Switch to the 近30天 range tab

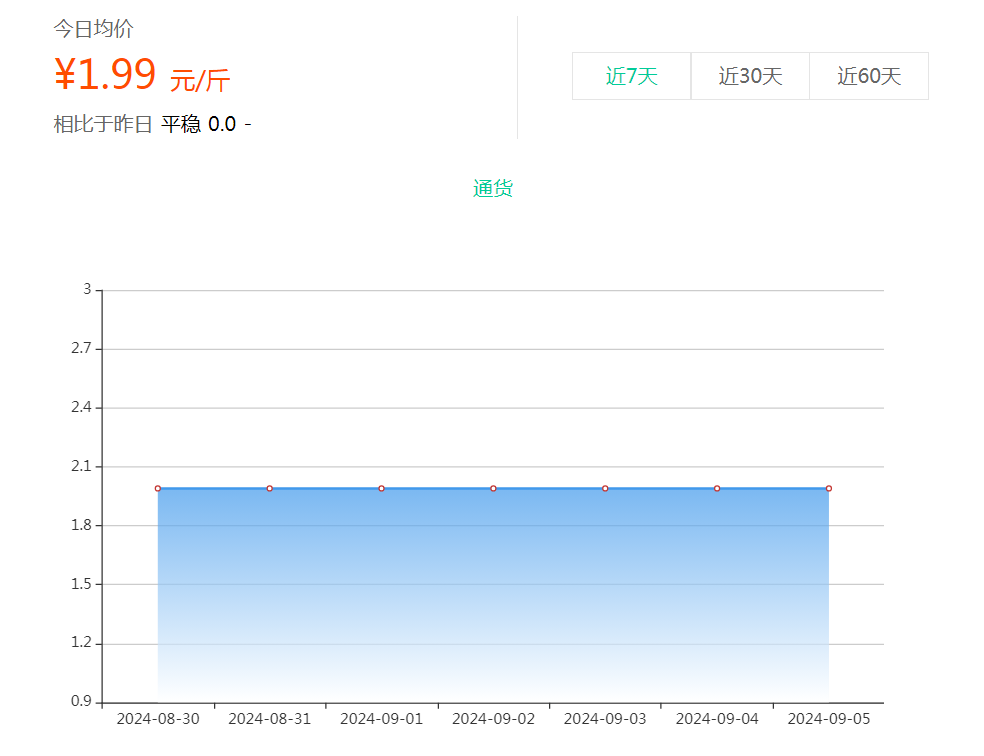tap(750, 76)
